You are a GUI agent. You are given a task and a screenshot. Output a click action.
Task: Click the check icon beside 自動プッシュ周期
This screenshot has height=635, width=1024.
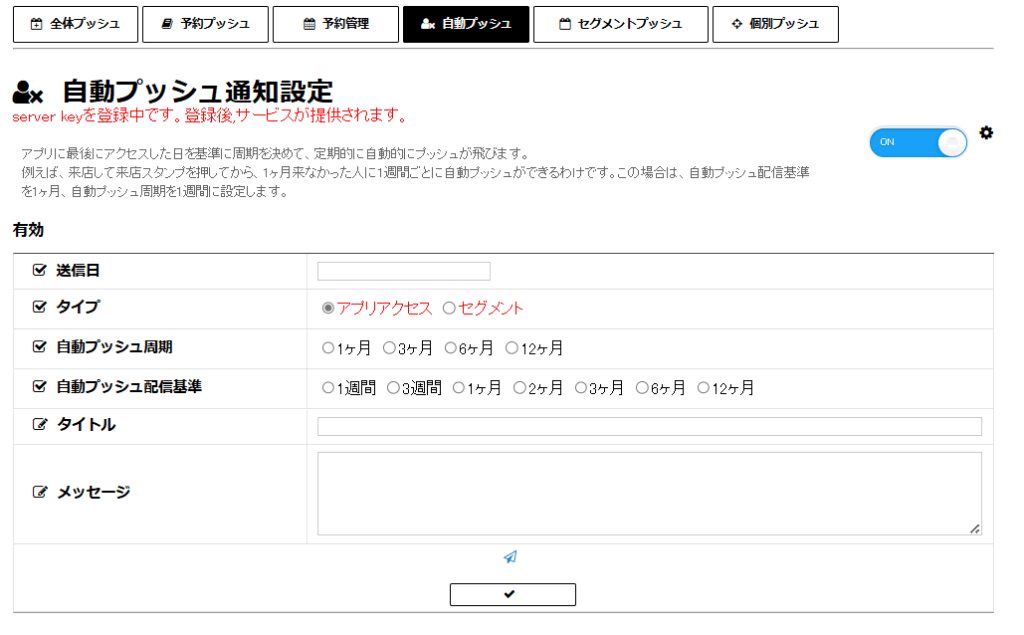tap(40, 347)
